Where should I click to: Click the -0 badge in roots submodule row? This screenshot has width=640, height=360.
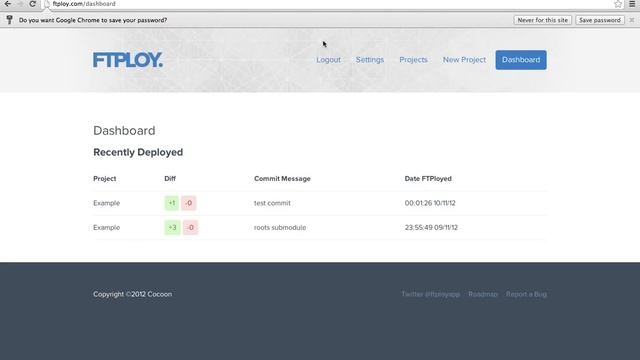point(190,227)
